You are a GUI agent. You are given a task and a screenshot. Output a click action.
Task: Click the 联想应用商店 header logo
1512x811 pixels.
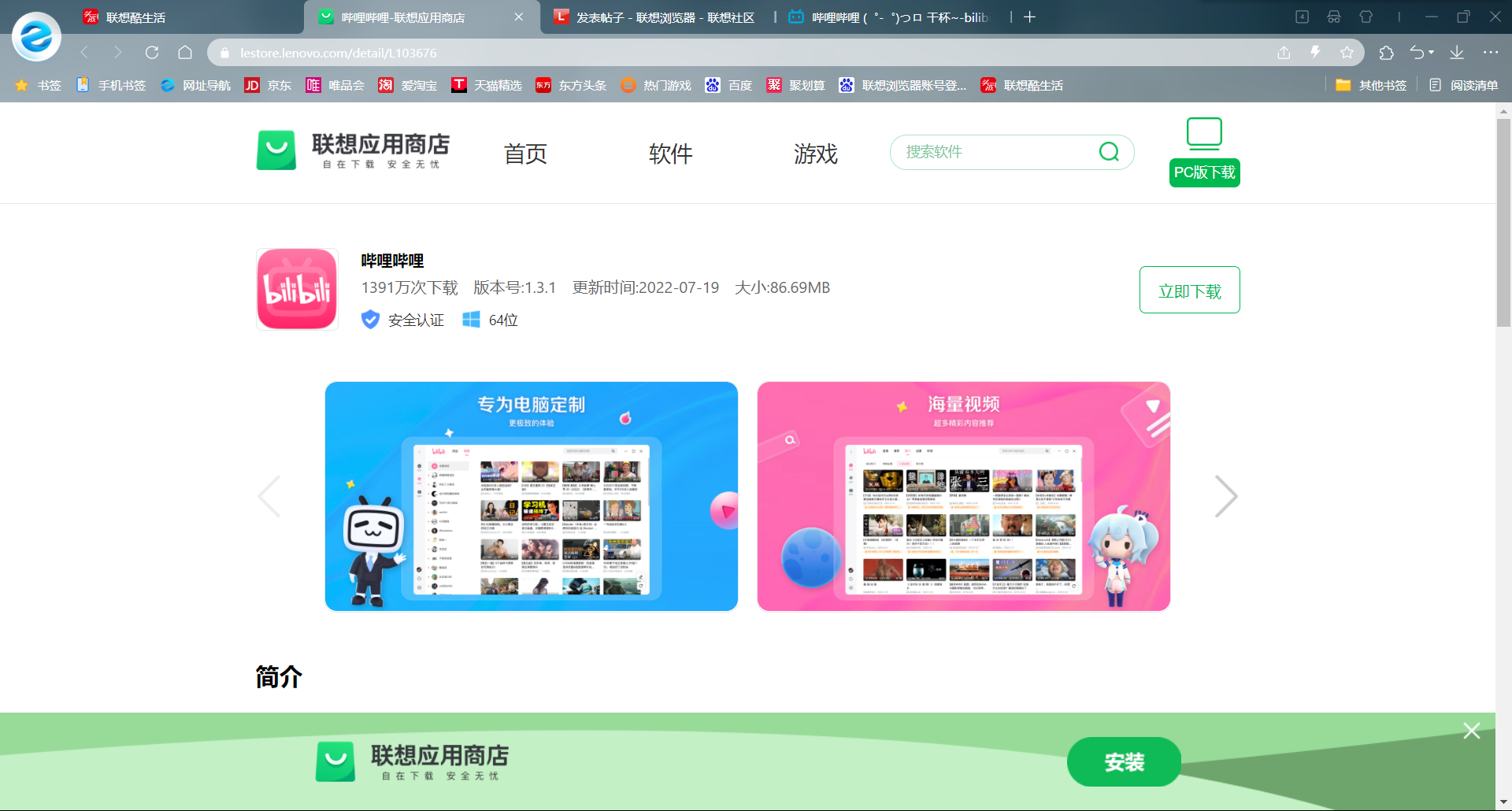(353, 150)
